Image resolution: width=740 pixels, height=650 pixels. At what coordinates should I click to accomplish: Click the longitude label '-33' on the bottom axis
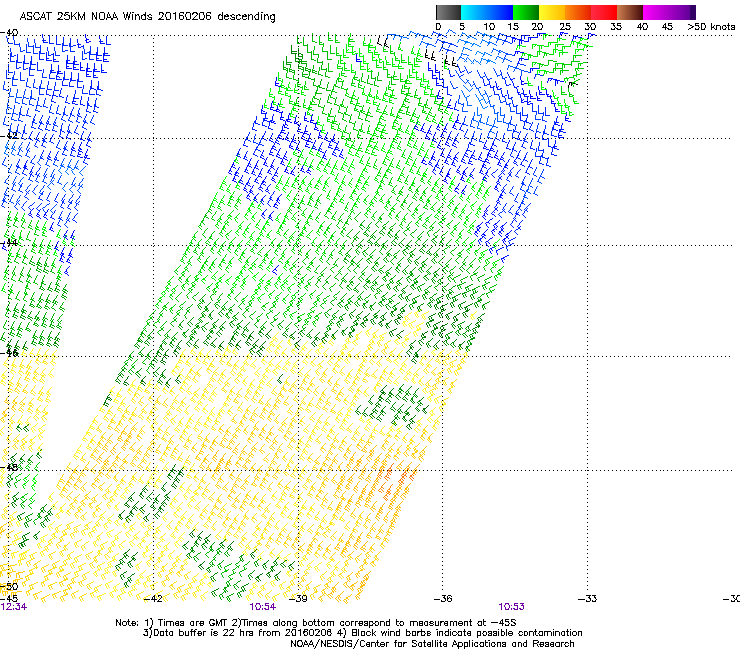[587, 599]
